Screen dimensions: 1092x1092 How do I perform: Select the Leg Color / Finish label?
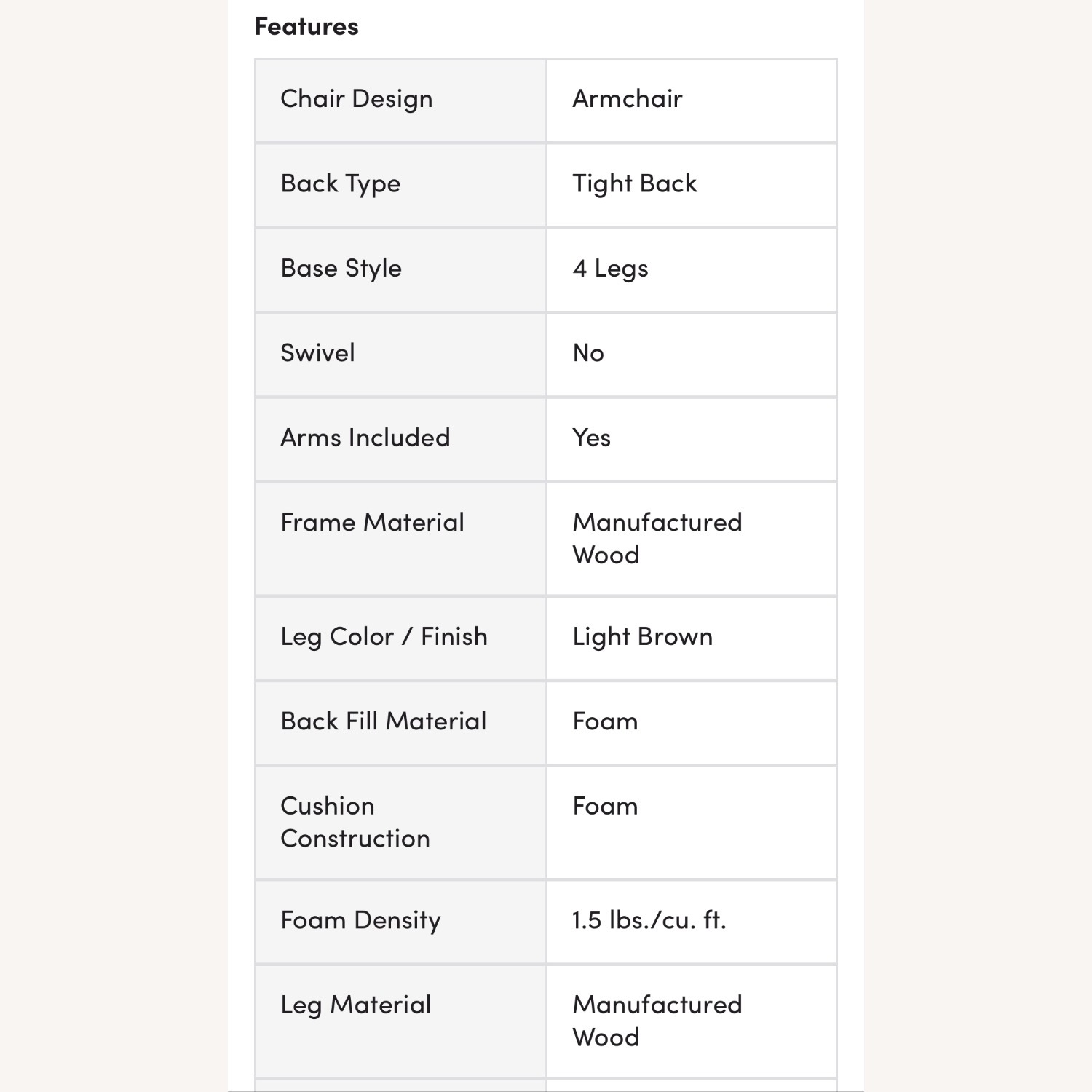(384, 637)
